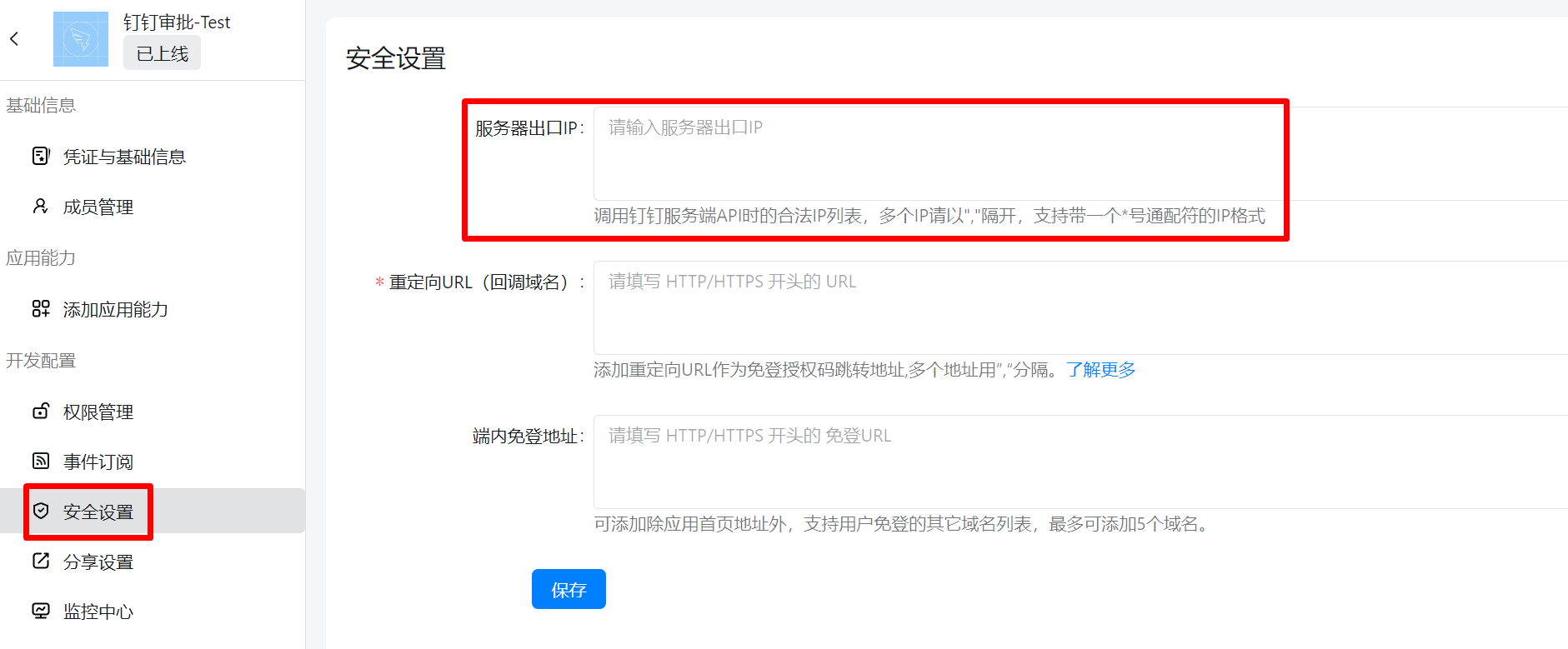The height and width of the screenshot is (649, 1568).
Task: Click the 基础信息 section heading
Action: pos(41,106)
